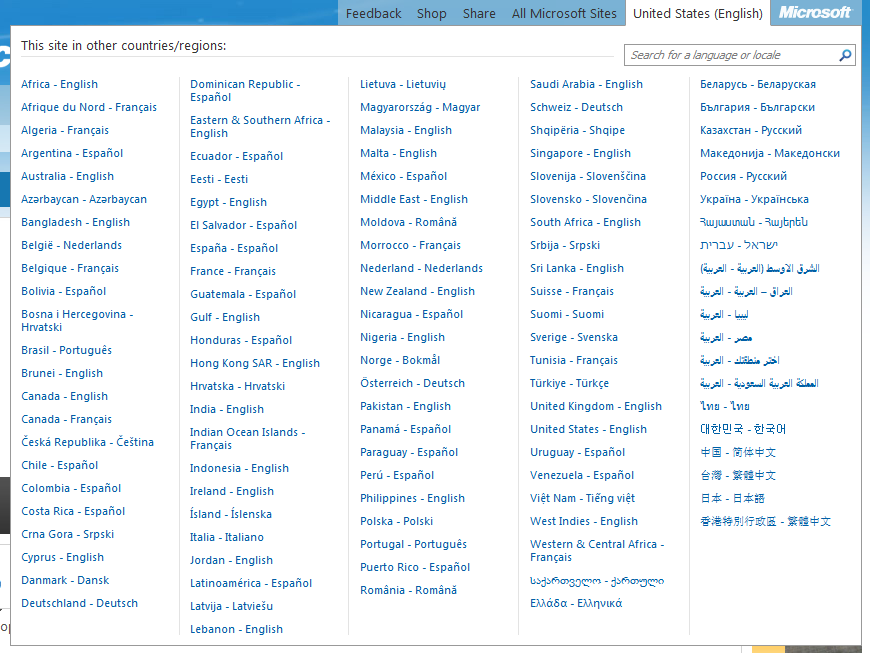Choose Ελλάδα - Ελληνικά
Screen dimensions: 870x653
[576, 603]
